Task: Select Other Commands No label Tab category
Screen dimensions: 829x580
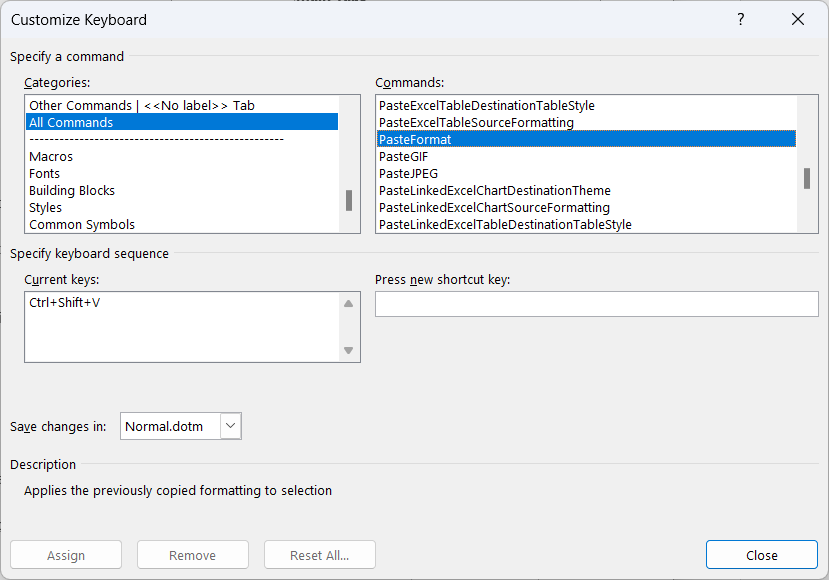Action: [142, 106]
